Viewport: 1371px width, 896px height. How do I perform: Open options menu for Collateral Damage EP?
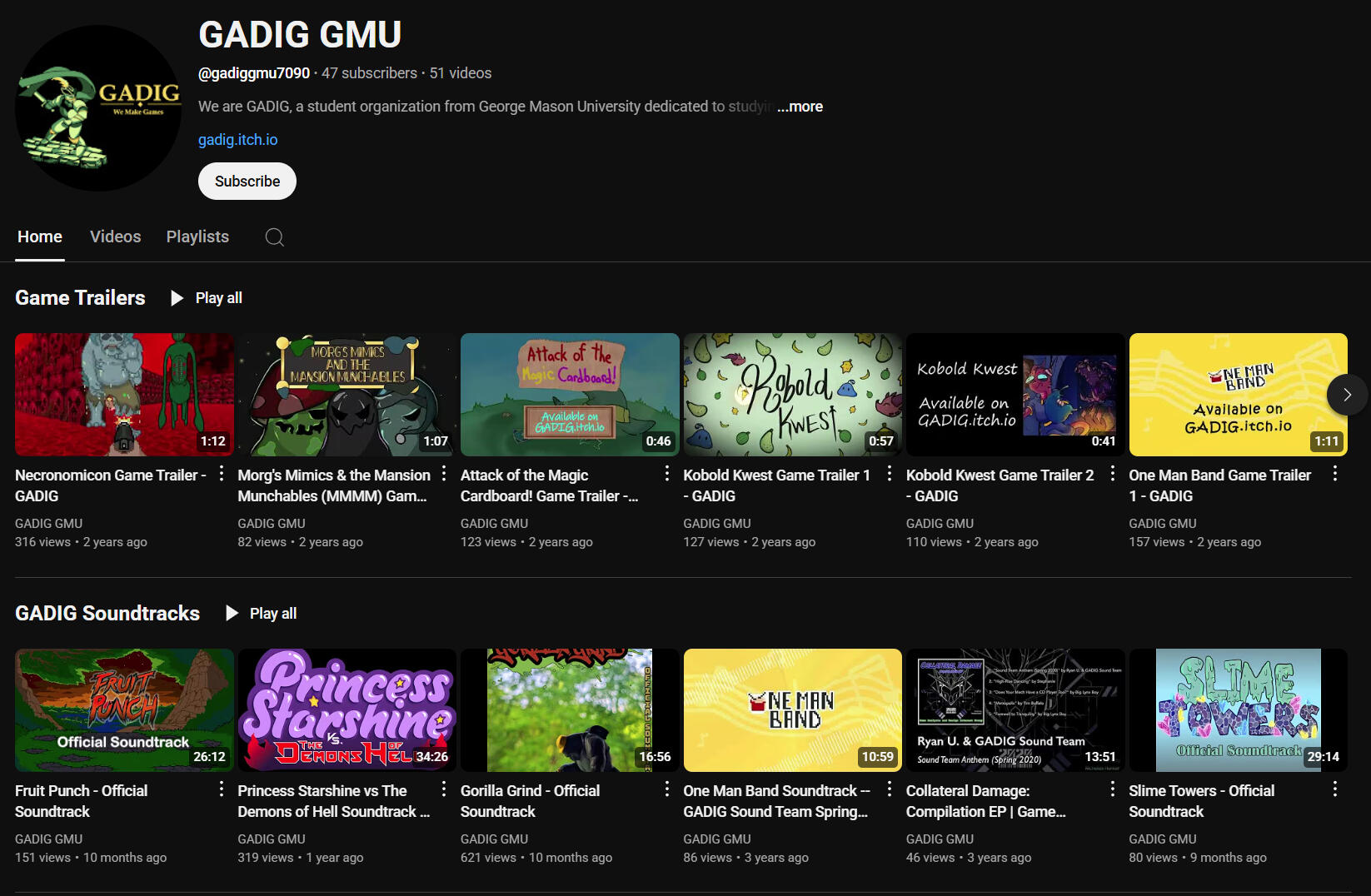[1113, 789]
